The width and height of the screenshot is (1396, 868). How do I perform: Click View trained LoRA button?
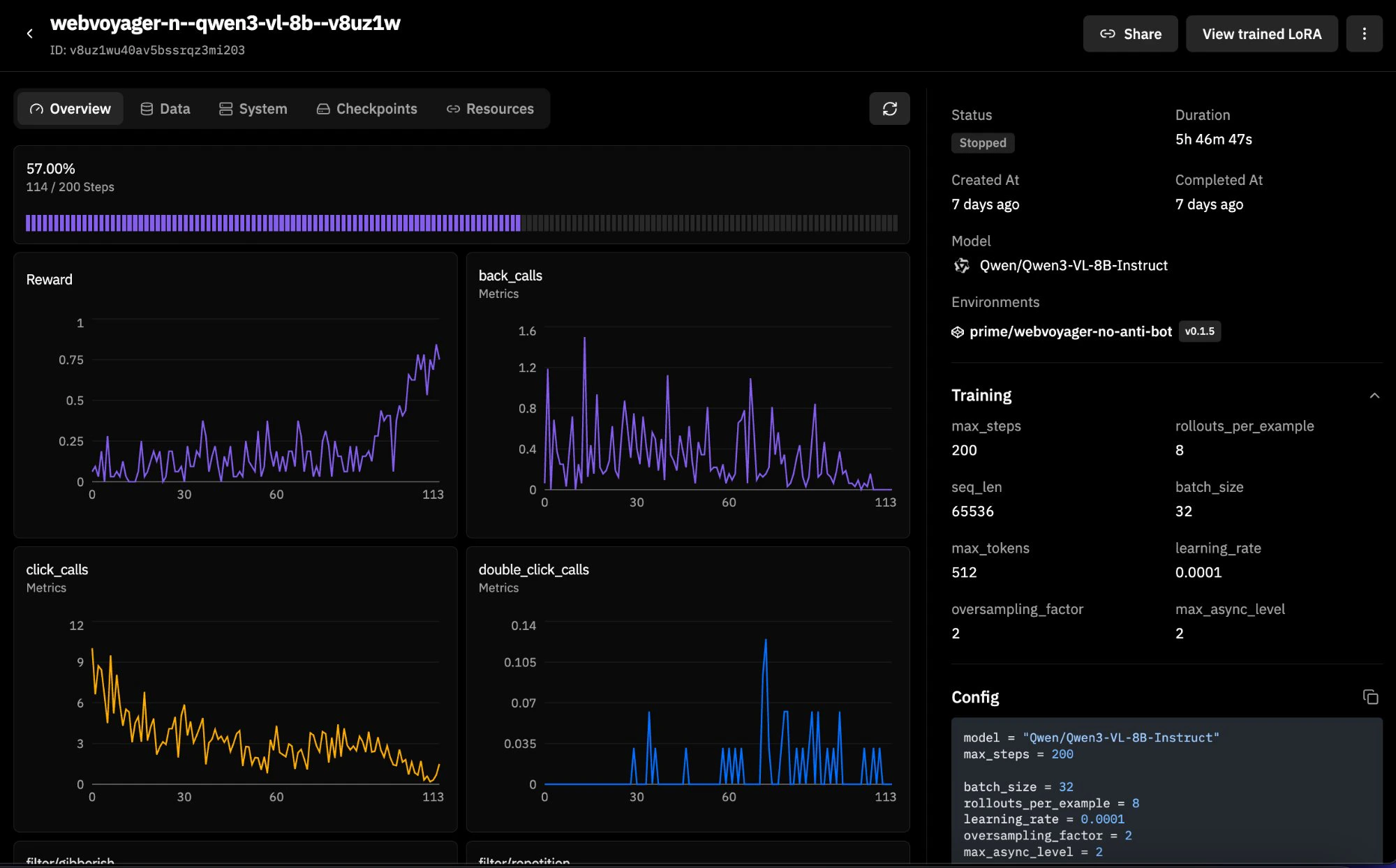coord(1261,33)
